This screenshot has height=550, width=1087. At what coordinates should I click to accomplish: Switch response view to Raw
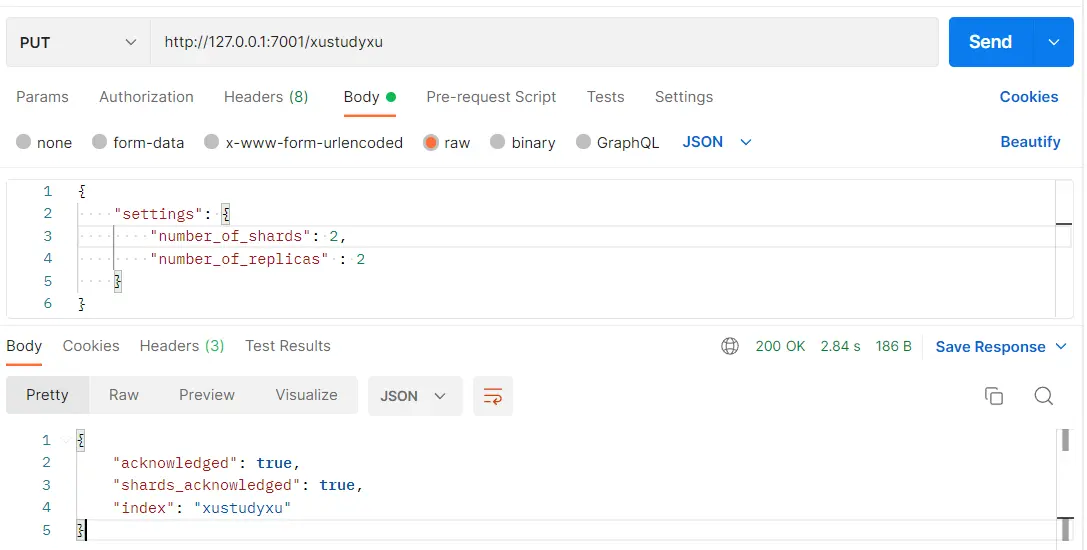point(124,395)
